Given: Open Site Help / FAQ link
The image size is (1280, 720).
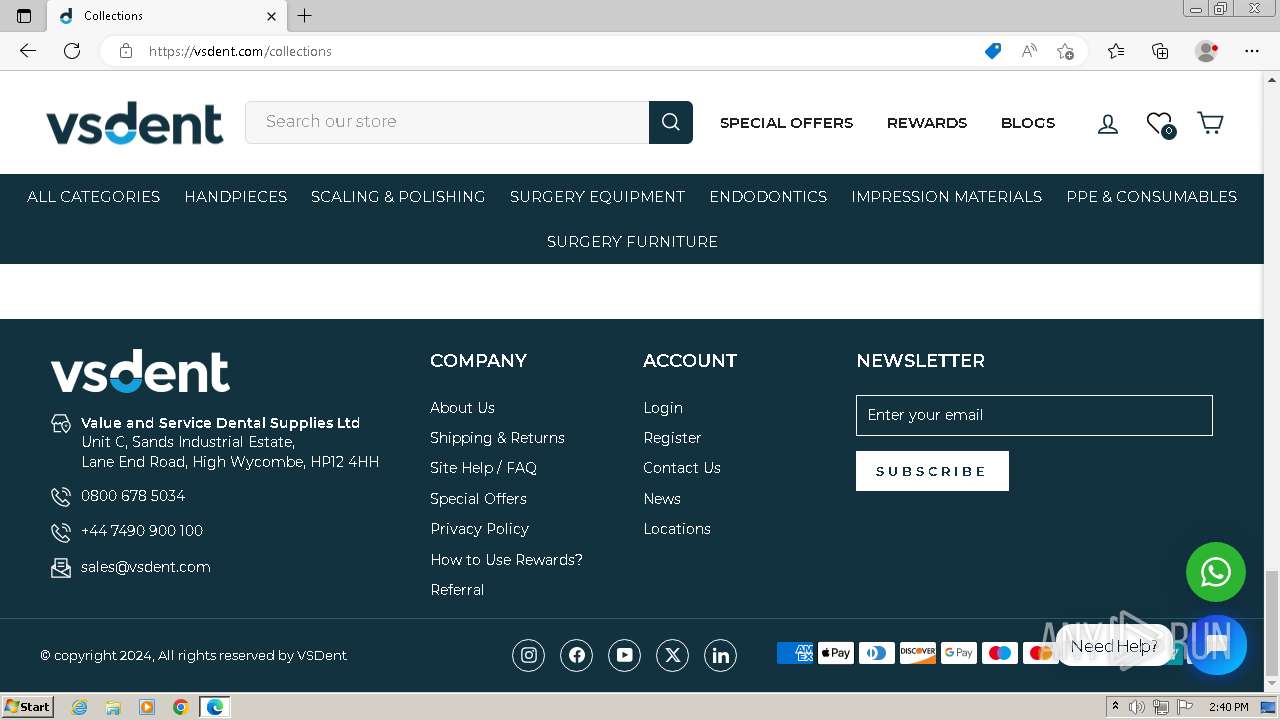Looking at the screenshot, I should [483, 468].
